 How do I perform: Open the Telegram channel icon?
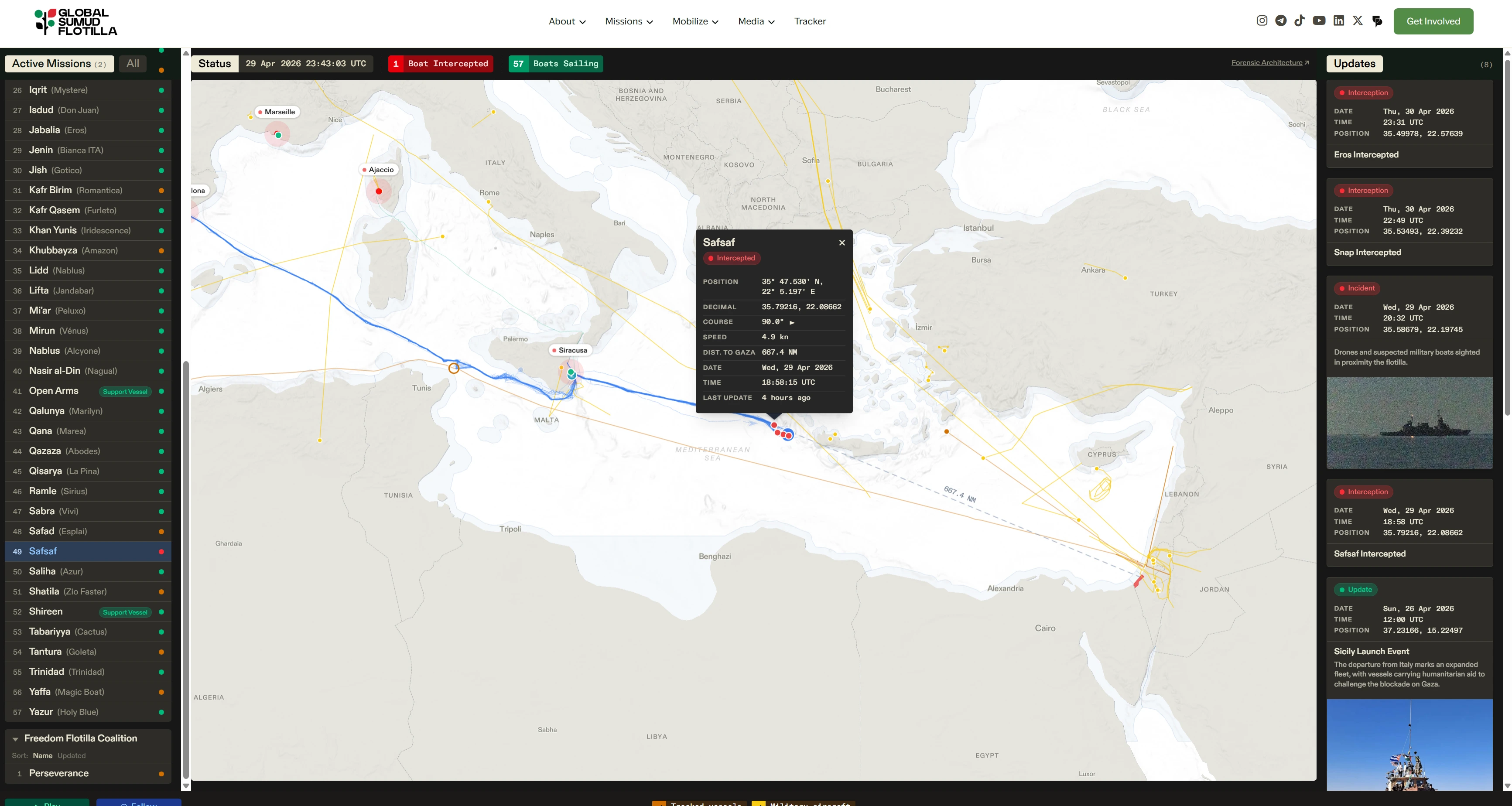point(1281,21)
